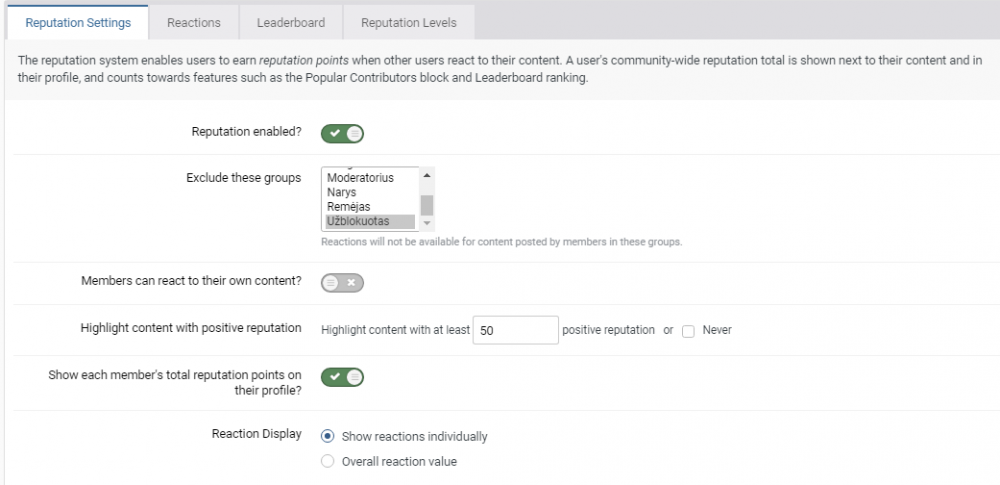Select the Reputation Settings tab
Image resolution: width=1000 pixels, height=485 pixels.
[78, 22]
